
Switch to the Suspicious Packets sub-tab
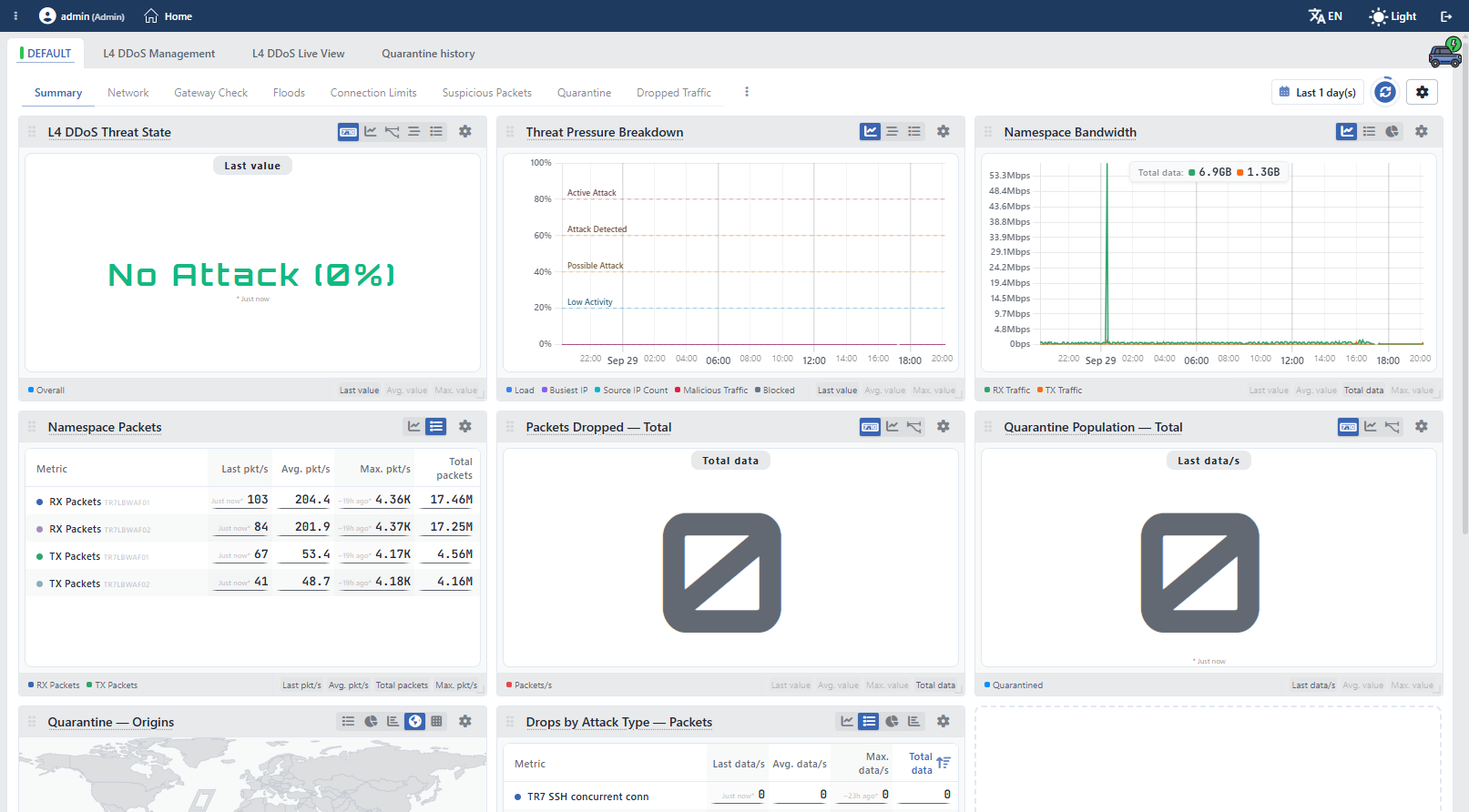pyautogui.click(x=487, y=93)
